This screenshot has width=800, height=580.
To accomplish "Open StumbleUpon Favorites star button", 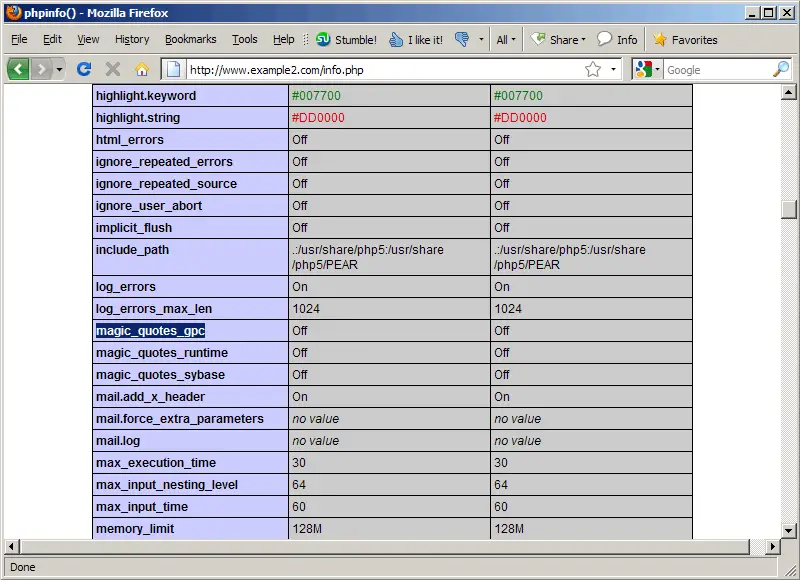I will click(685, 39).
